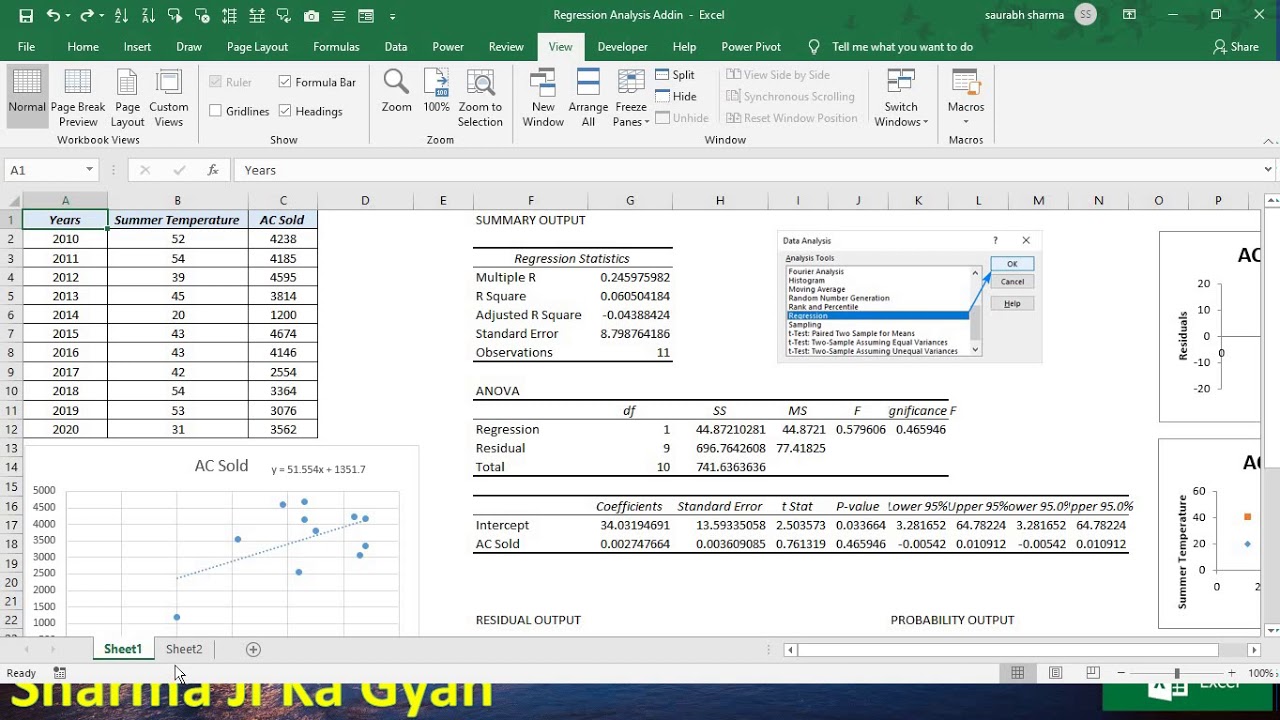Switch to Sheet2
Viewport: 1280px width, 720px height.
tap(184, 649)
